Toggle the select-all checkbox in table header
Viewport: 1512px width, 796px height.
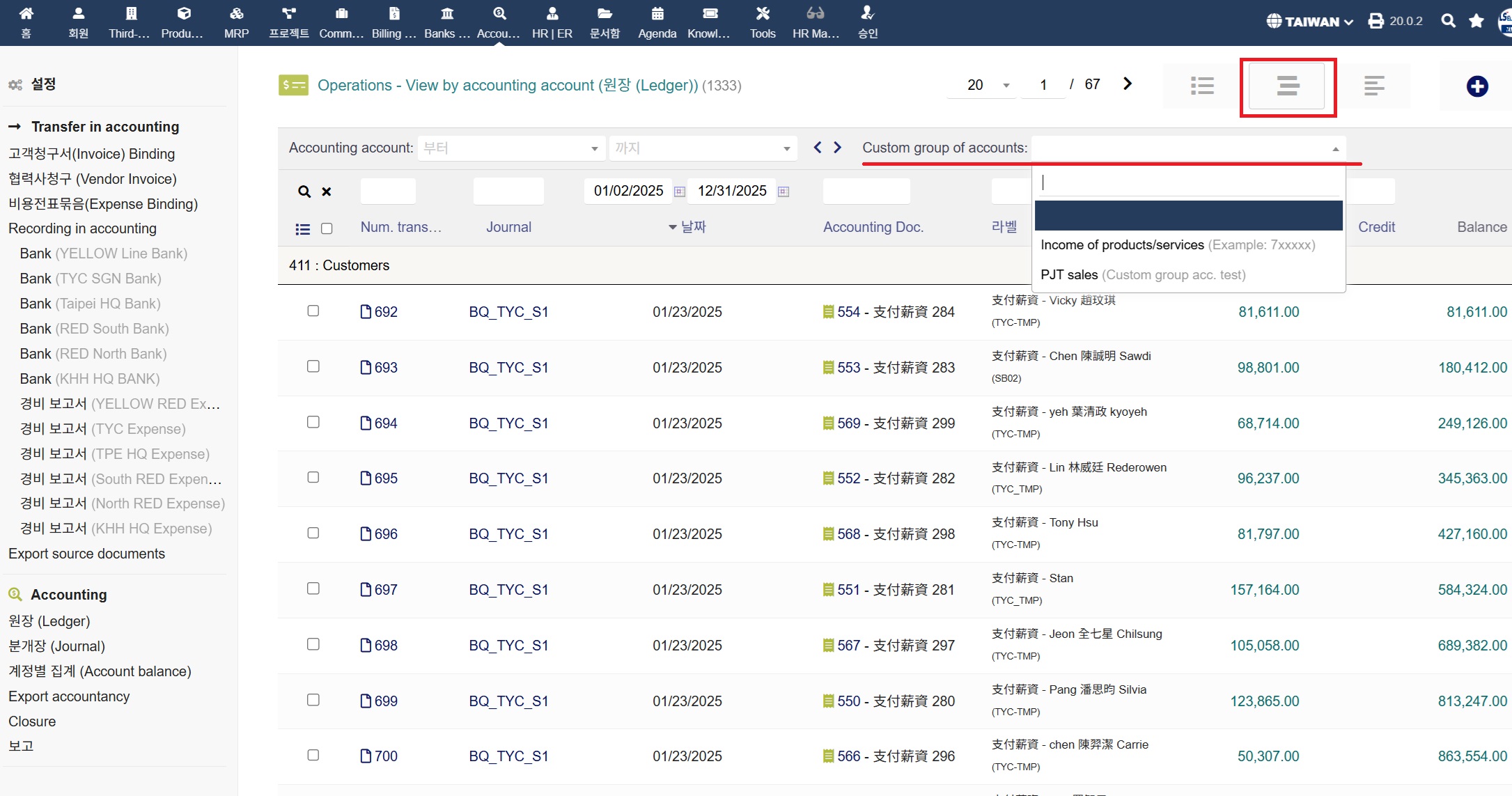pyautogui.click(x=327, y=228)
